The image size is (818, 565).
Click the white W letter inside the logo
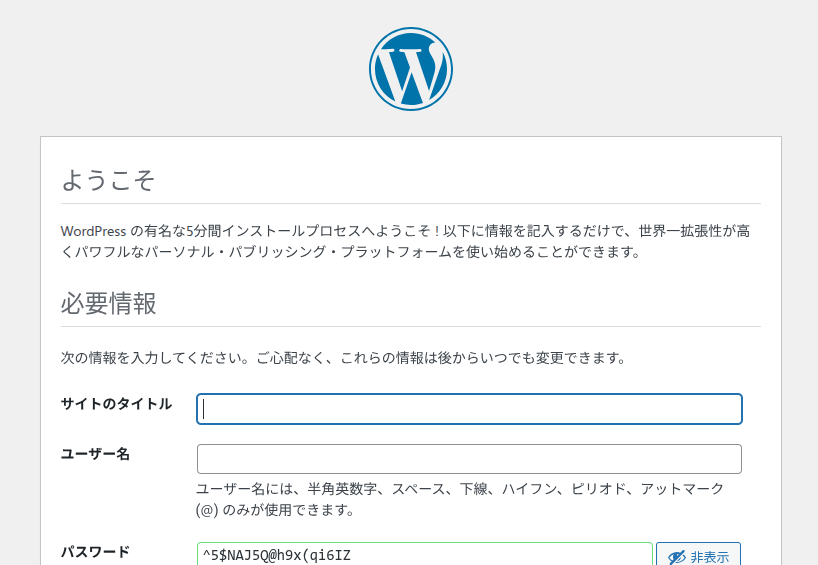pos(411,72)
